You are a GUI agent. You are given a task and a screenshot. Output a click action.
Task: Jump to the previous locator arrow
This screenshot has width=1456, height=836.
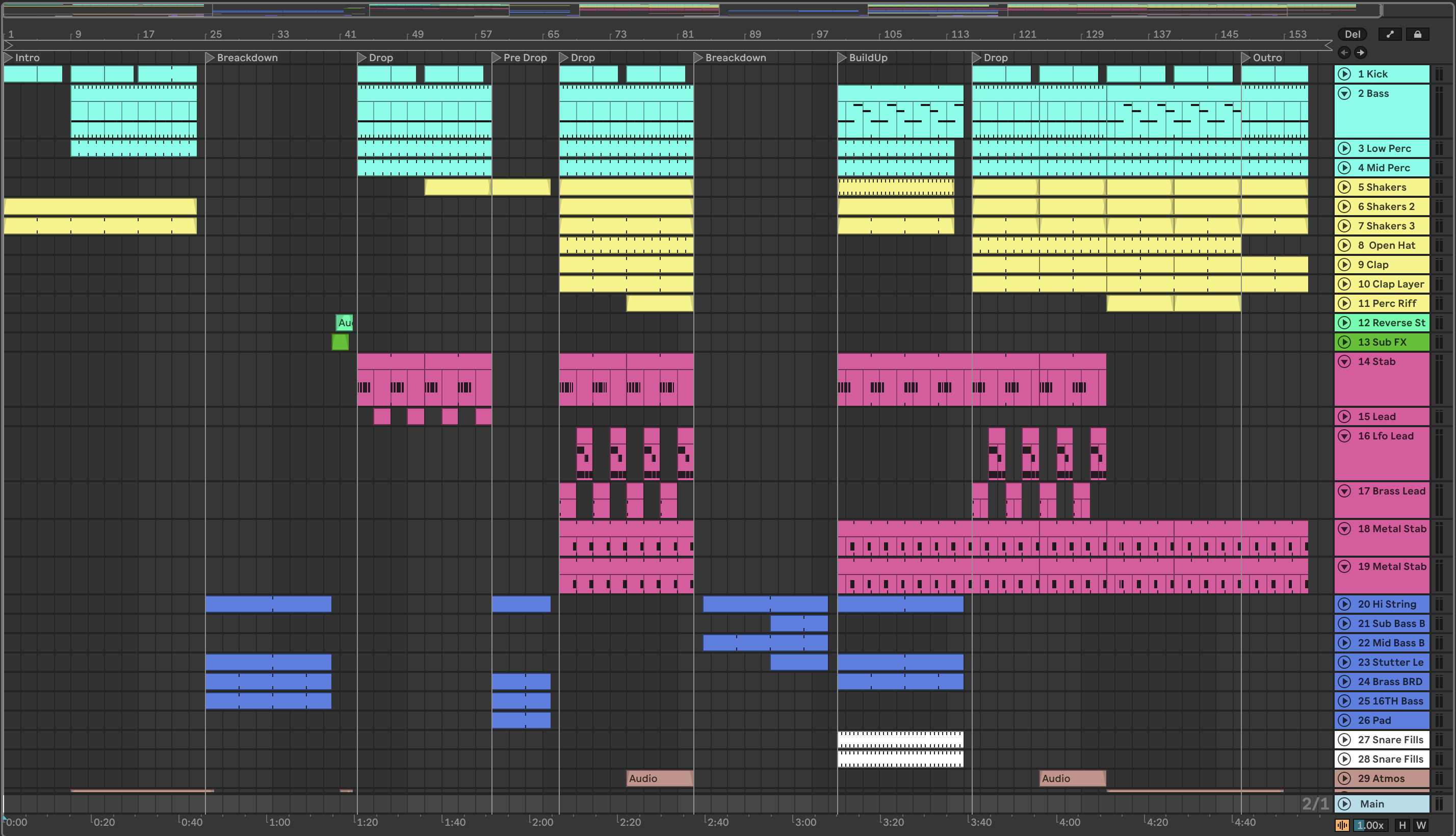tap(1344, 53)
